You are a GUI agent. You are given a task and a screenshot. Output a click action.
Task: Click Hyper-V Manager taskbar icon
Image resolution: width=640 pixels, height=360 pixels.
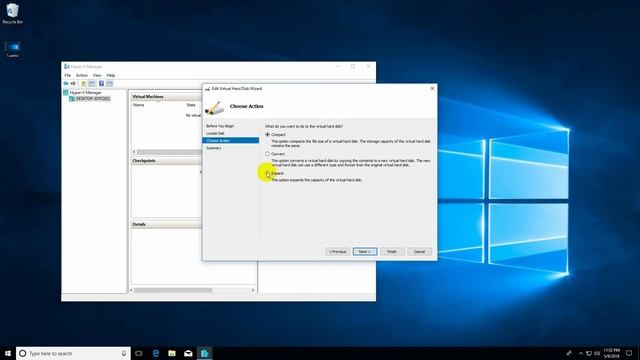(x=204, y=353)
